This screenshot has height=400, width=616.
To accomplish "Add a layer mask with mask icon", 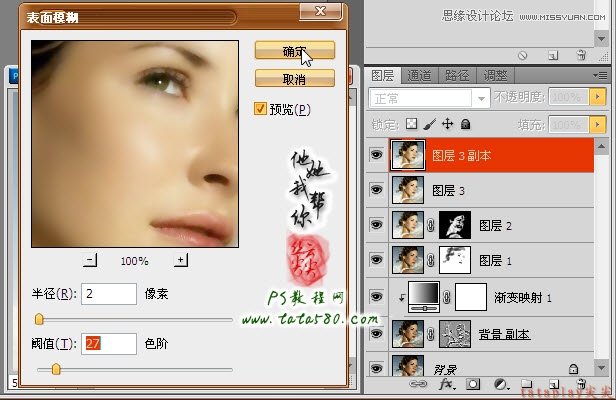I will [x=473, y=384].
